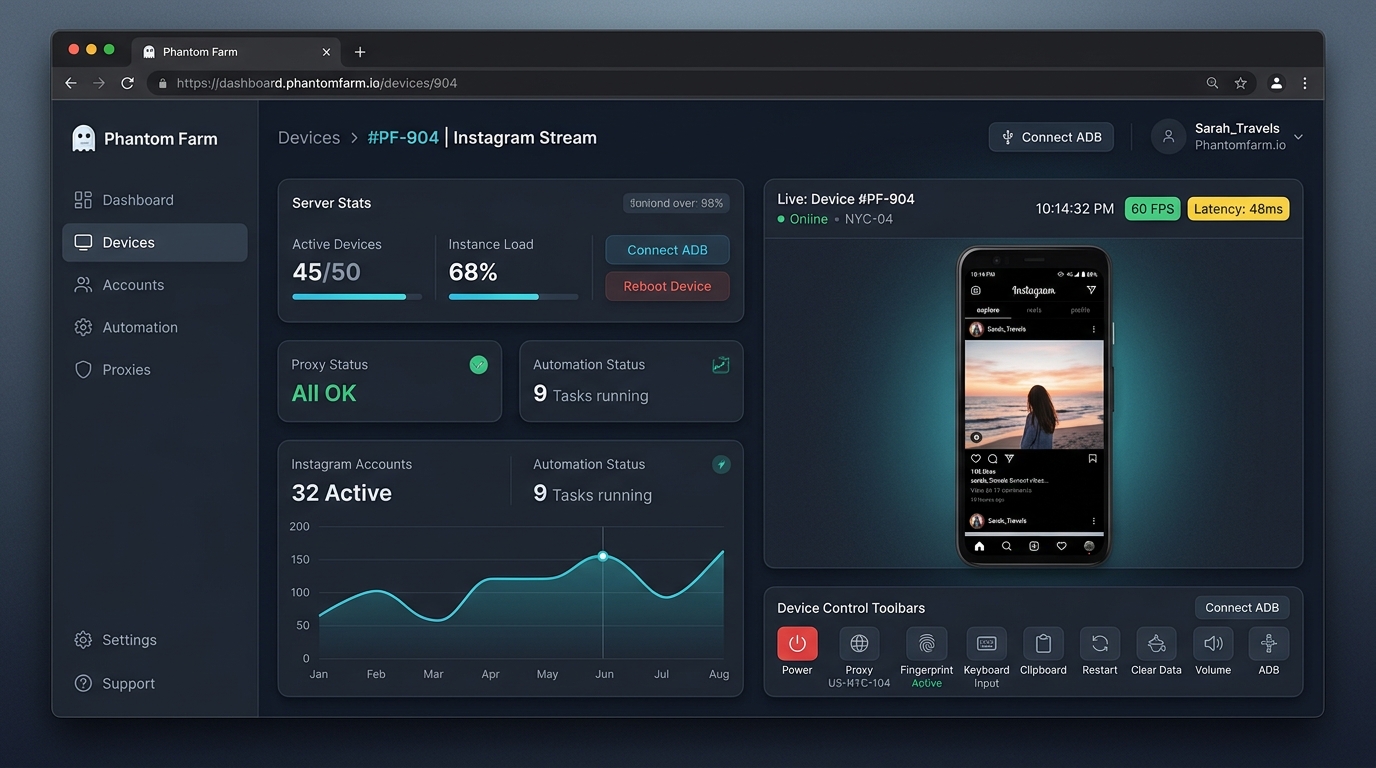Click the green 60 FPS badge
The height and width of the screenshot is (768, 1376).
1153,208
